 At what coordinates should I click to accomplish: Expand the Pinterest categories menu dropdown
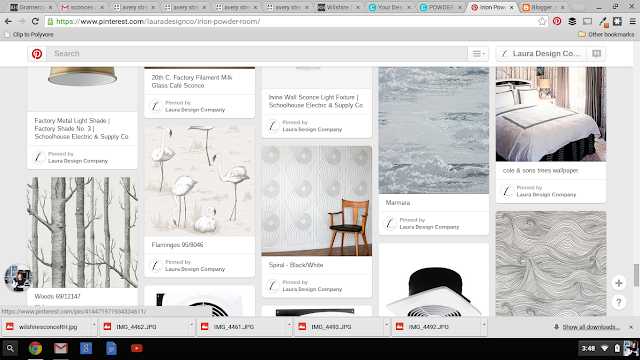pos(478,53)
